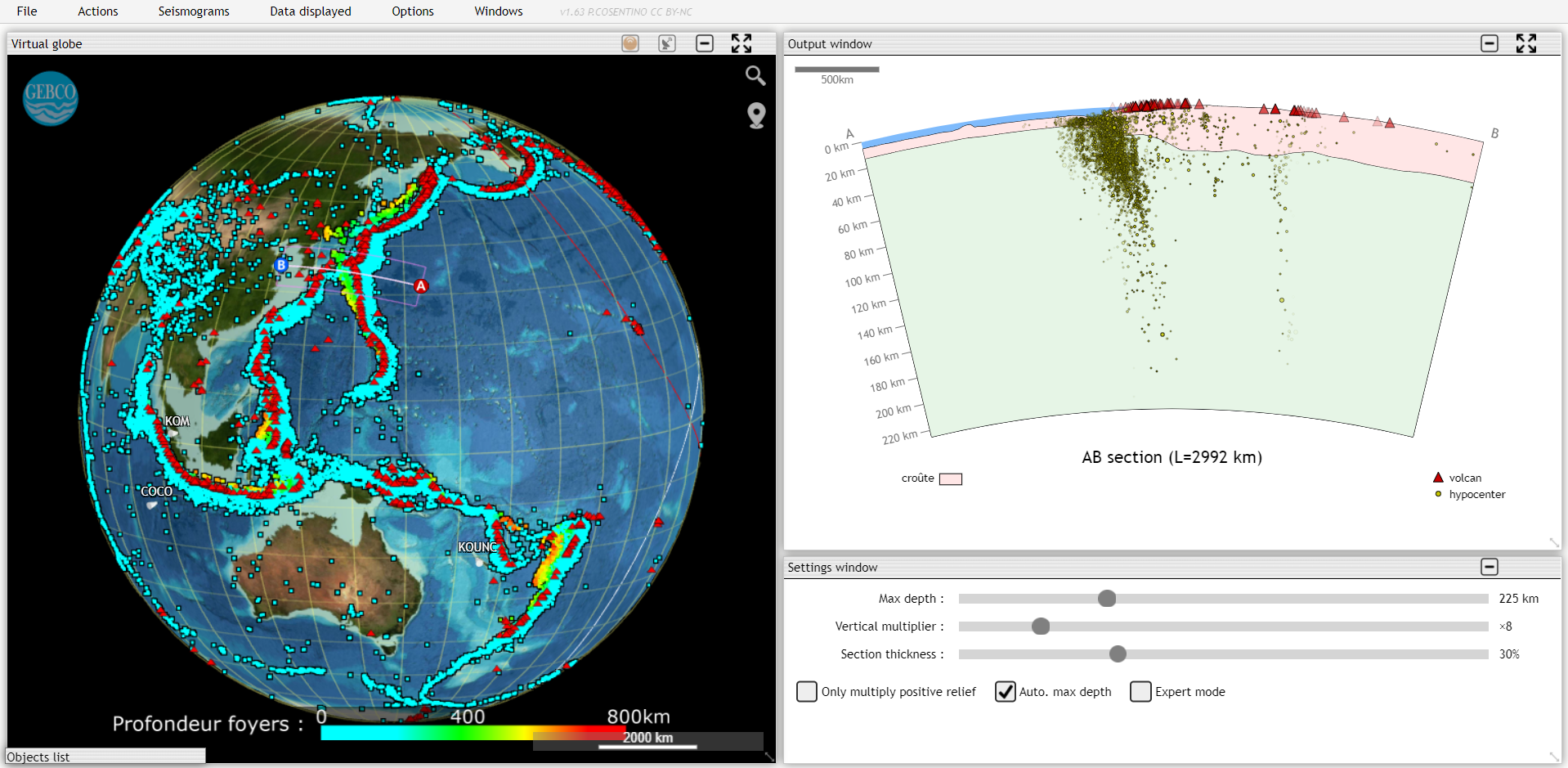
Task: Click the orange globe icon in Virtual globe header
Action: click(x=630, y=43)
